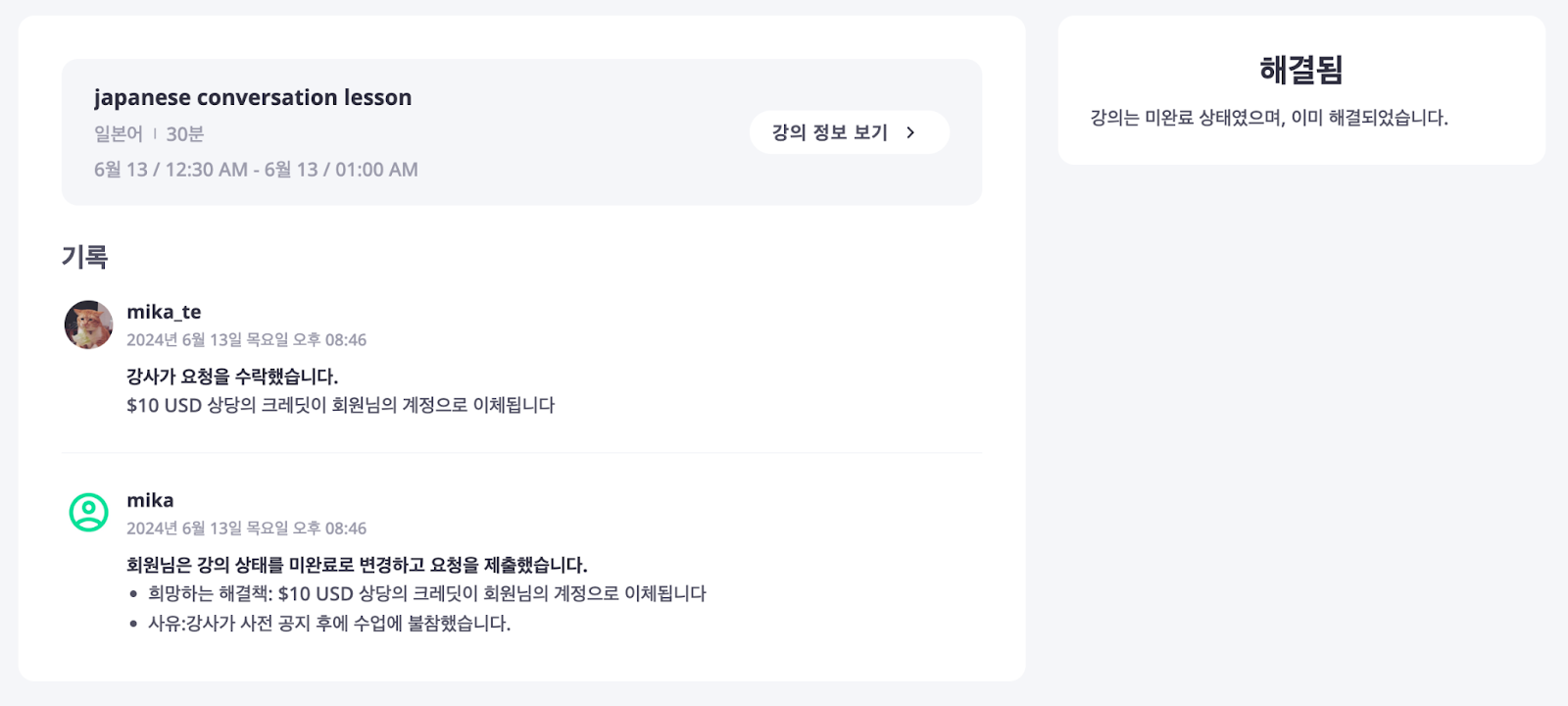1568x706 pixels.
Task: Click mika's green user avatar icon
Action: pos(88,513)
